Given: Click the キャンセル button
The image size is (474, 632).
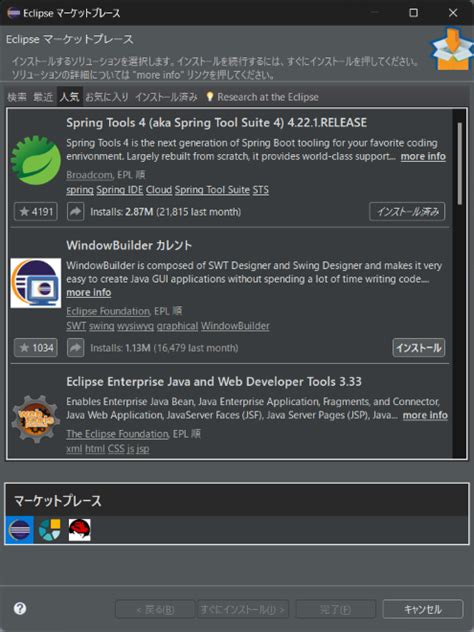Looking at the screenshot, I should [x=423, y=609].
